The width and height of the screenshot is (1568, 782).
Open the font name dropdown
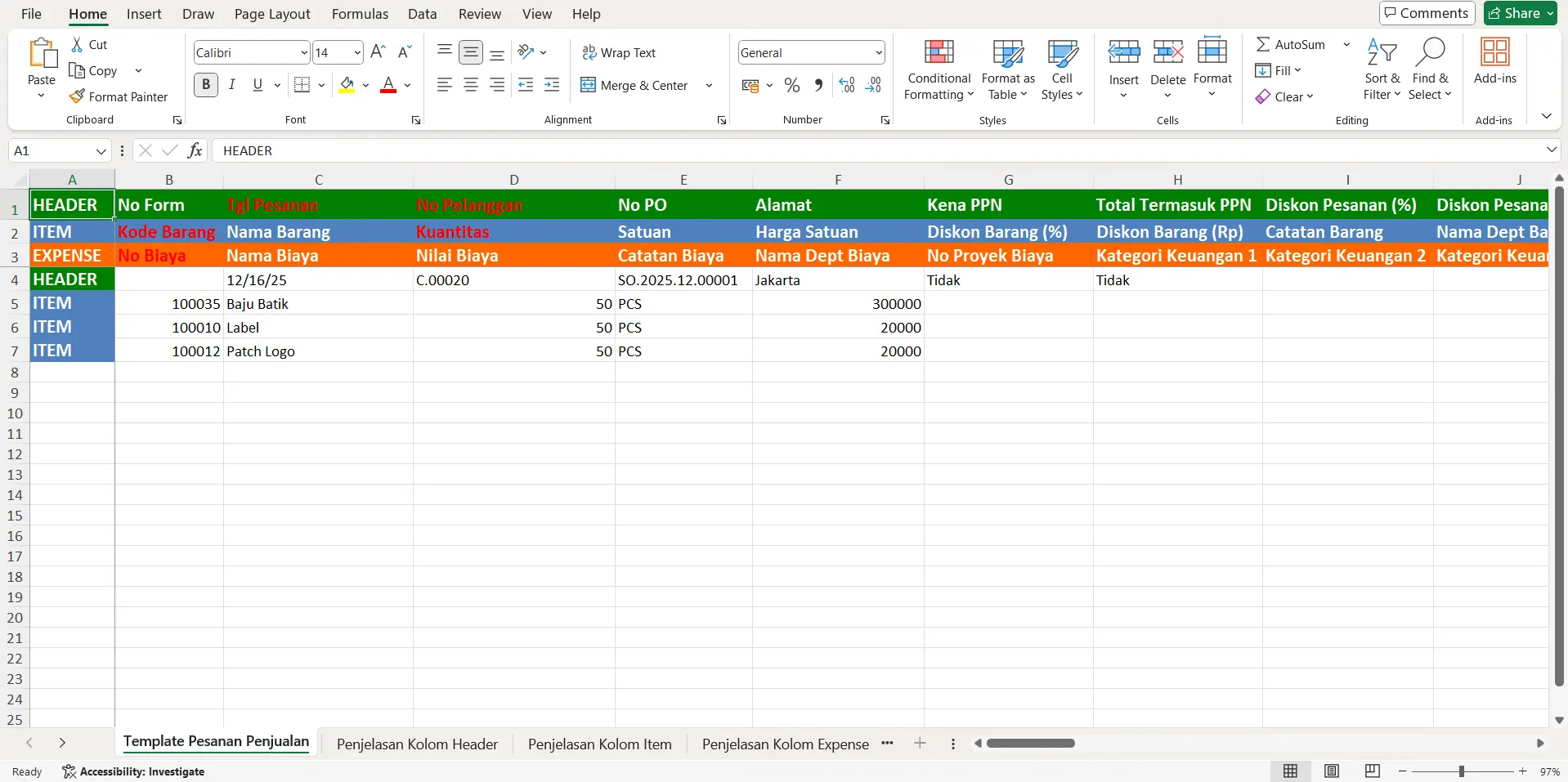(303, 51)
